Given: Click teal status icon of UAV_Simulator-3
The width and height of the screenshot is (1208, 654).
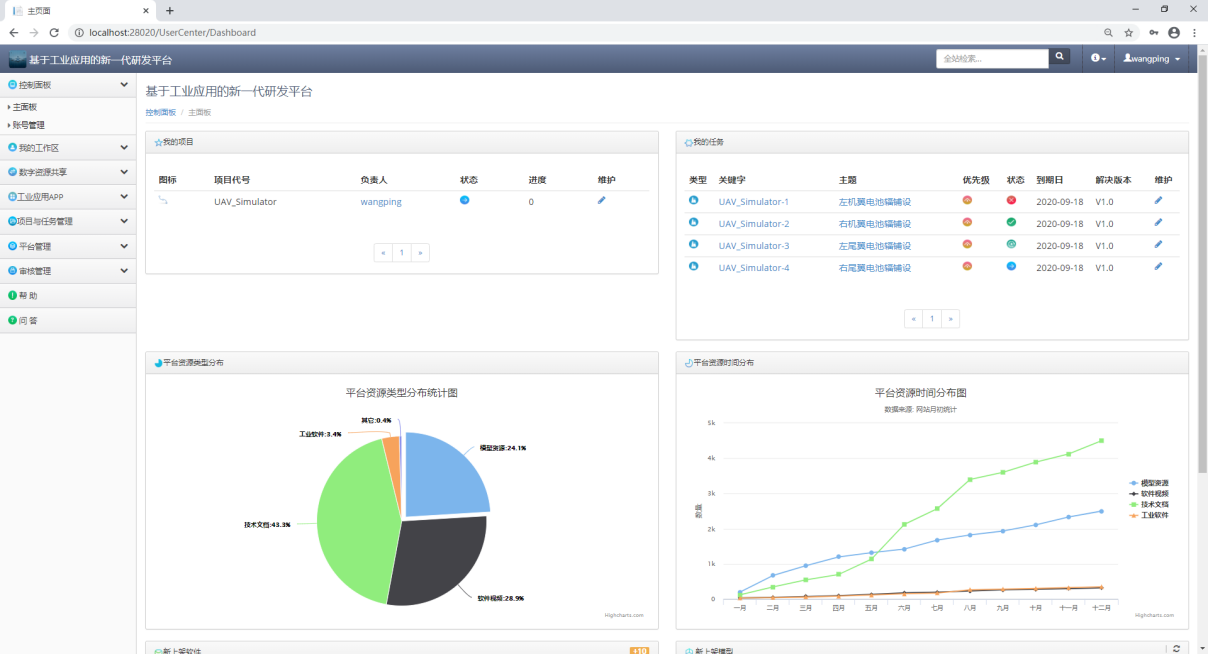Looking at the screenshot, I should 1011,245.
